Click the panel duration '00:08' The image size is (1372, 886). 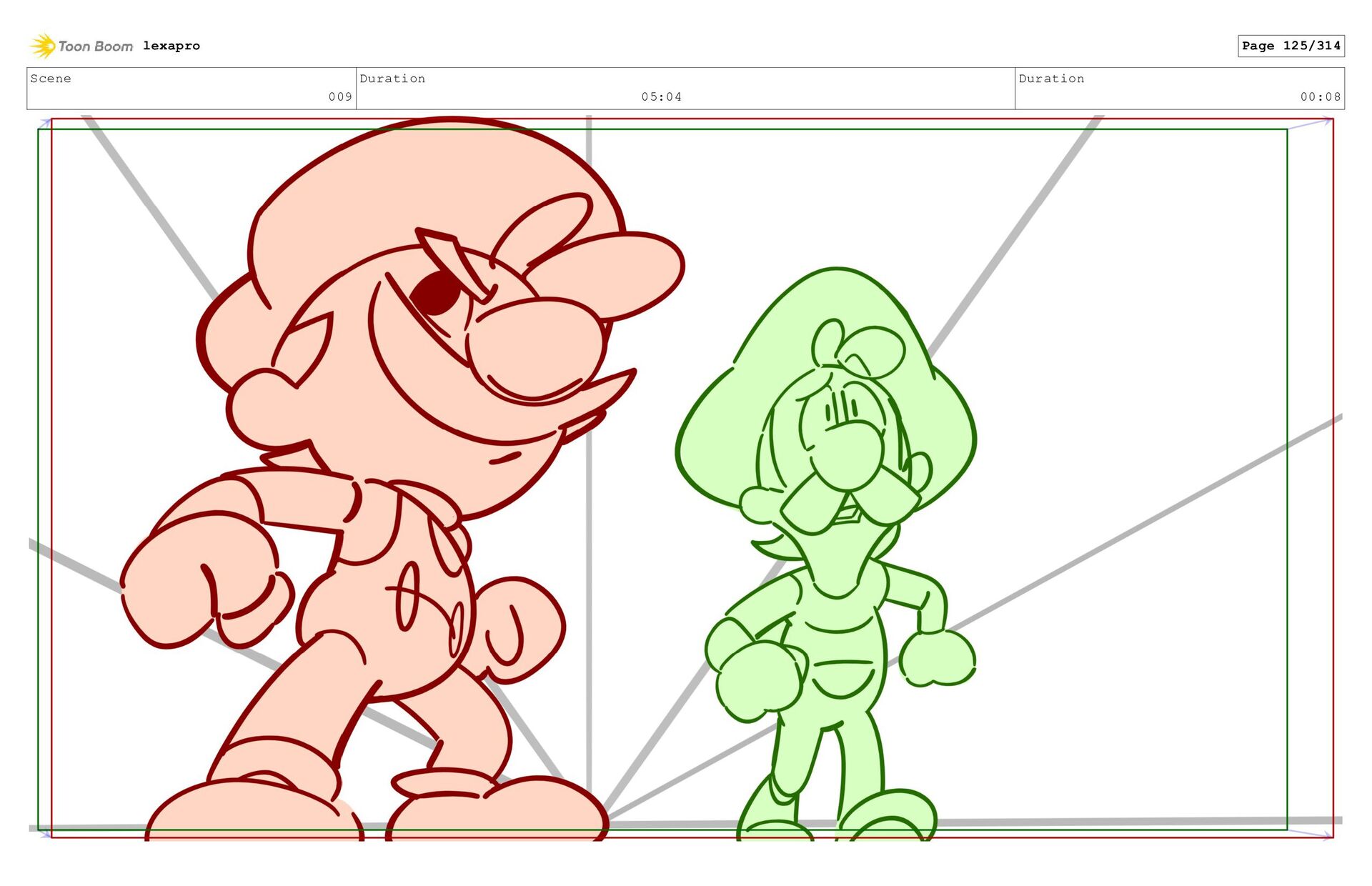[1321, 96]
